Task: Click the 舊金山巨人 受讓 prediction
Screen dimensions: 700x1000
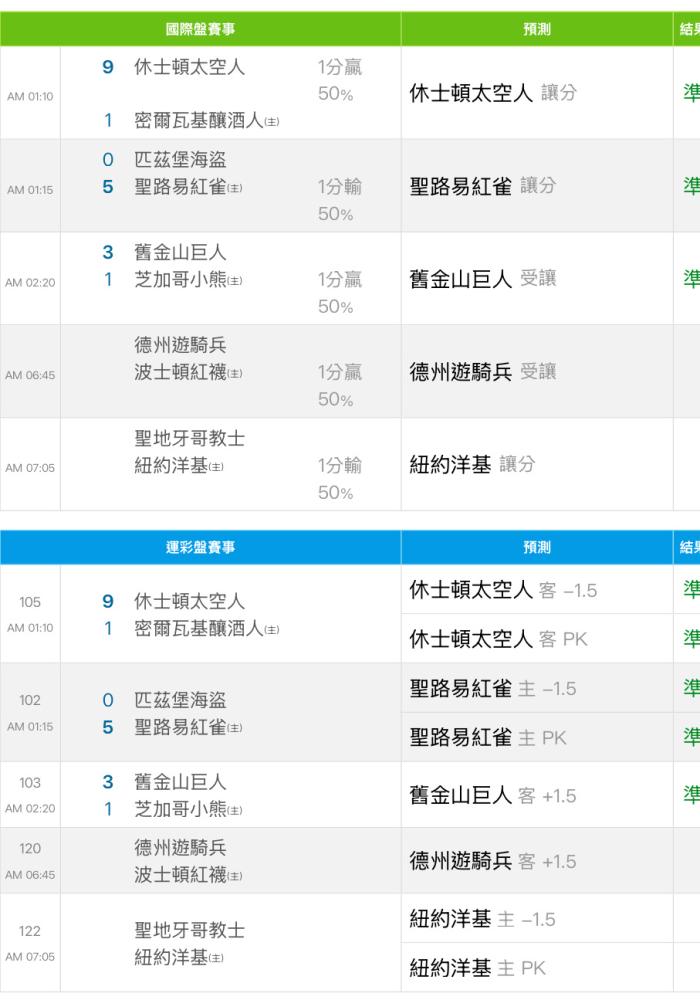Action: pyautogui.click(x=483, y=279)
